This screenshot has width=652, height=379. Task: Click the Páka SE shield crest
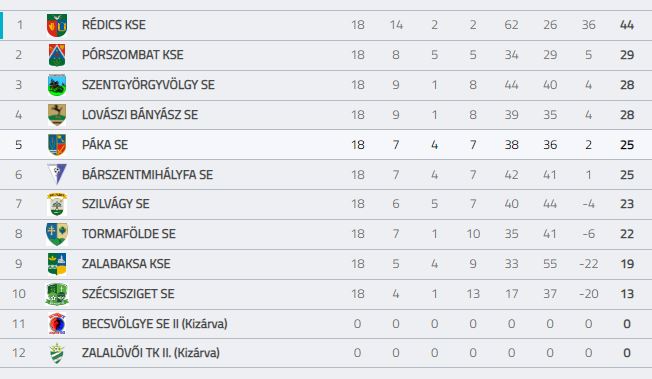[x=57, y=145]
